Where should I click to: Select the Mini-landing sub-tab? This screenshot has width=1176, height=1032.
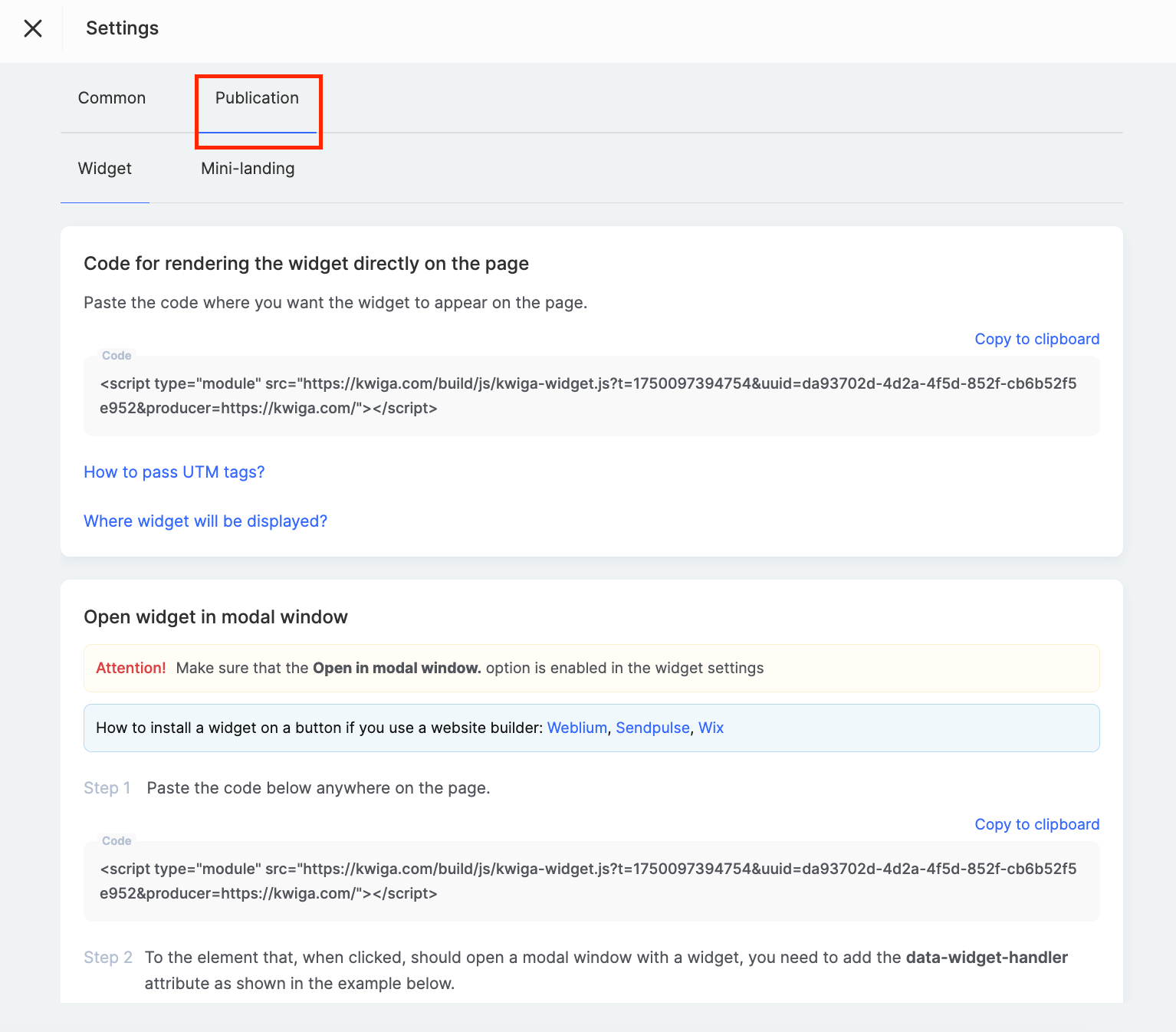[x=248, y=169]
